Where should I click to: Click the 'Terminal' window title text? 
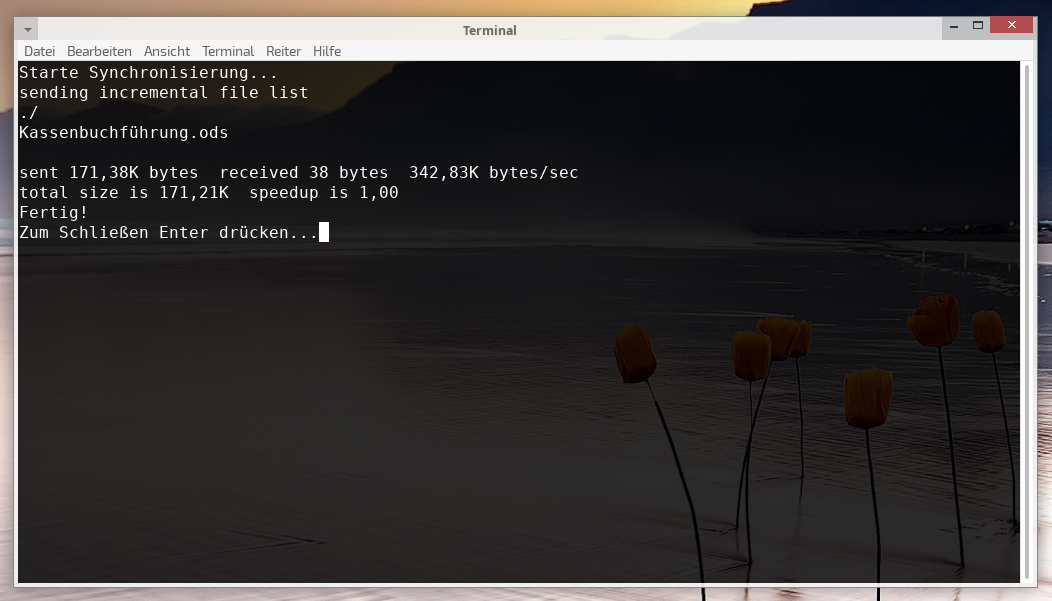[x=490, y=30]
